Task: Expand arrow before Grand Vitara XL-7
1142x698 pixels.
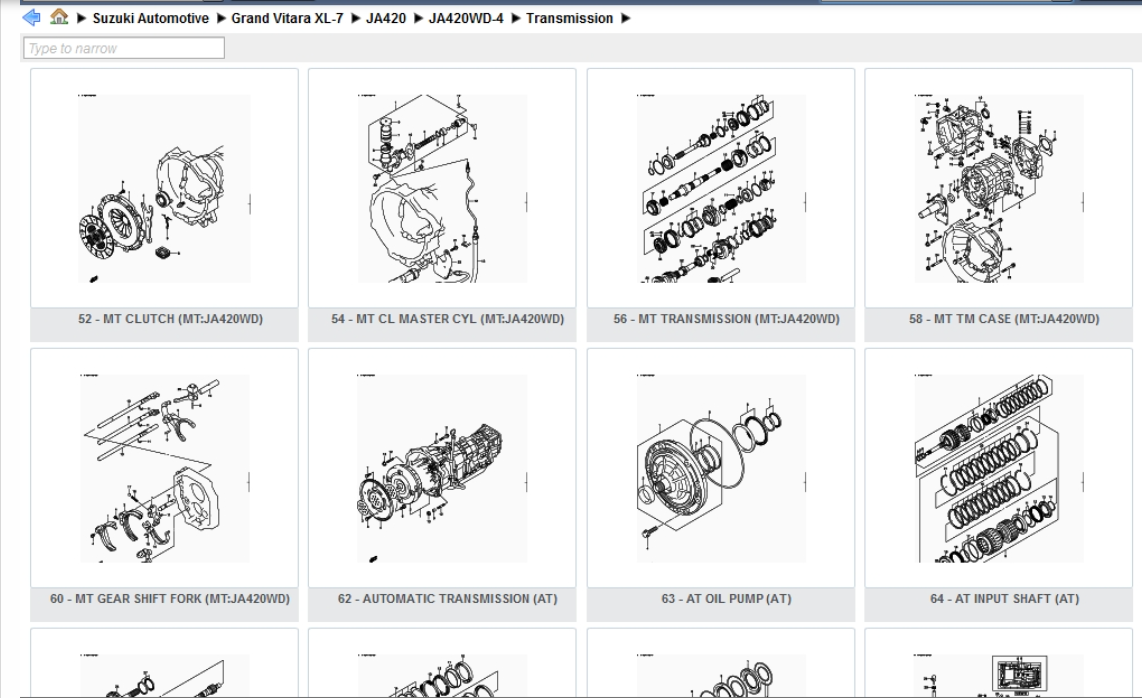Action: point(221,18)
